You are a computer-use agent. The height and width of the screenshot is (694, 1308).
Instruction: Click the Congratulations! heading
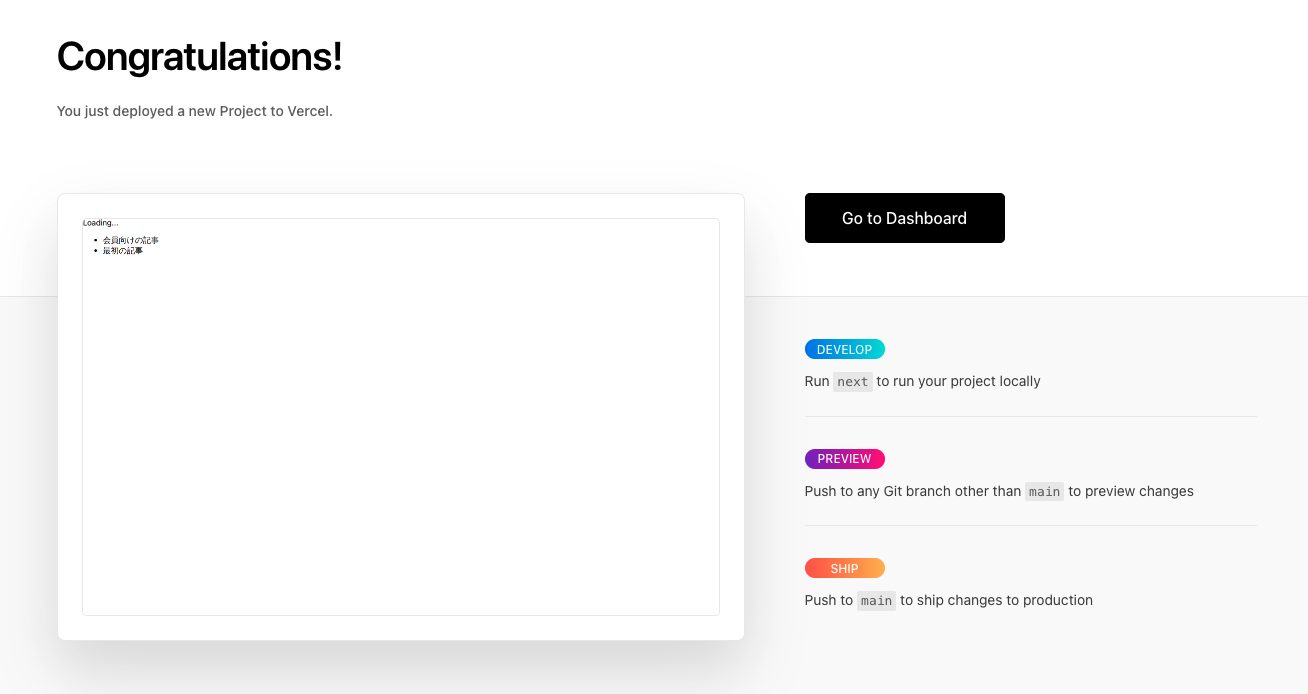click(200, 57)
